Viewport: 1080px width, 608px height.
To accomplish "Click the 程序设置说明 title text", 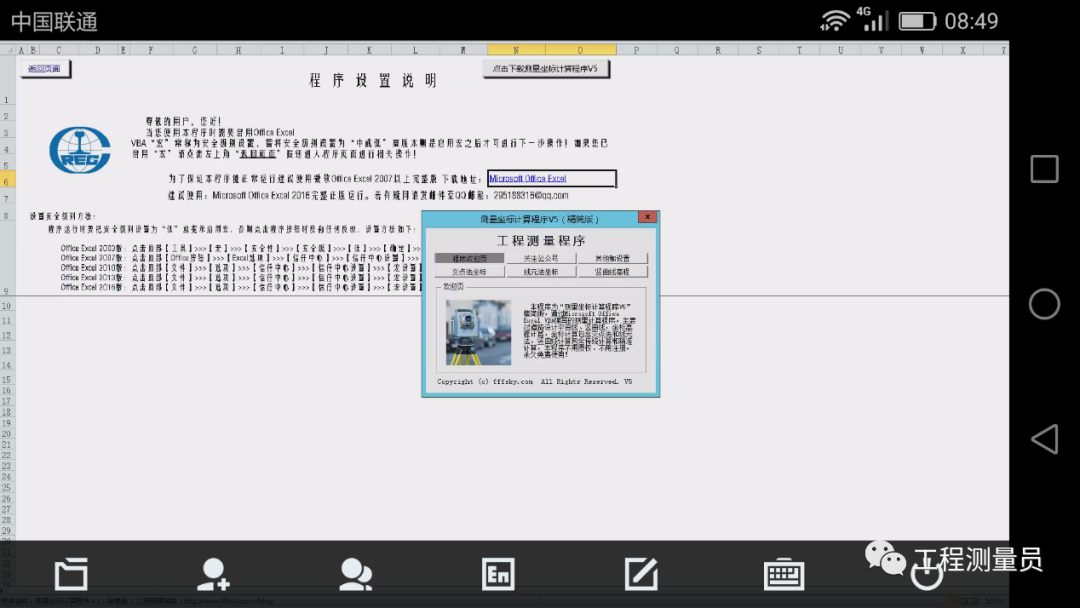I will tap(373, 81).
